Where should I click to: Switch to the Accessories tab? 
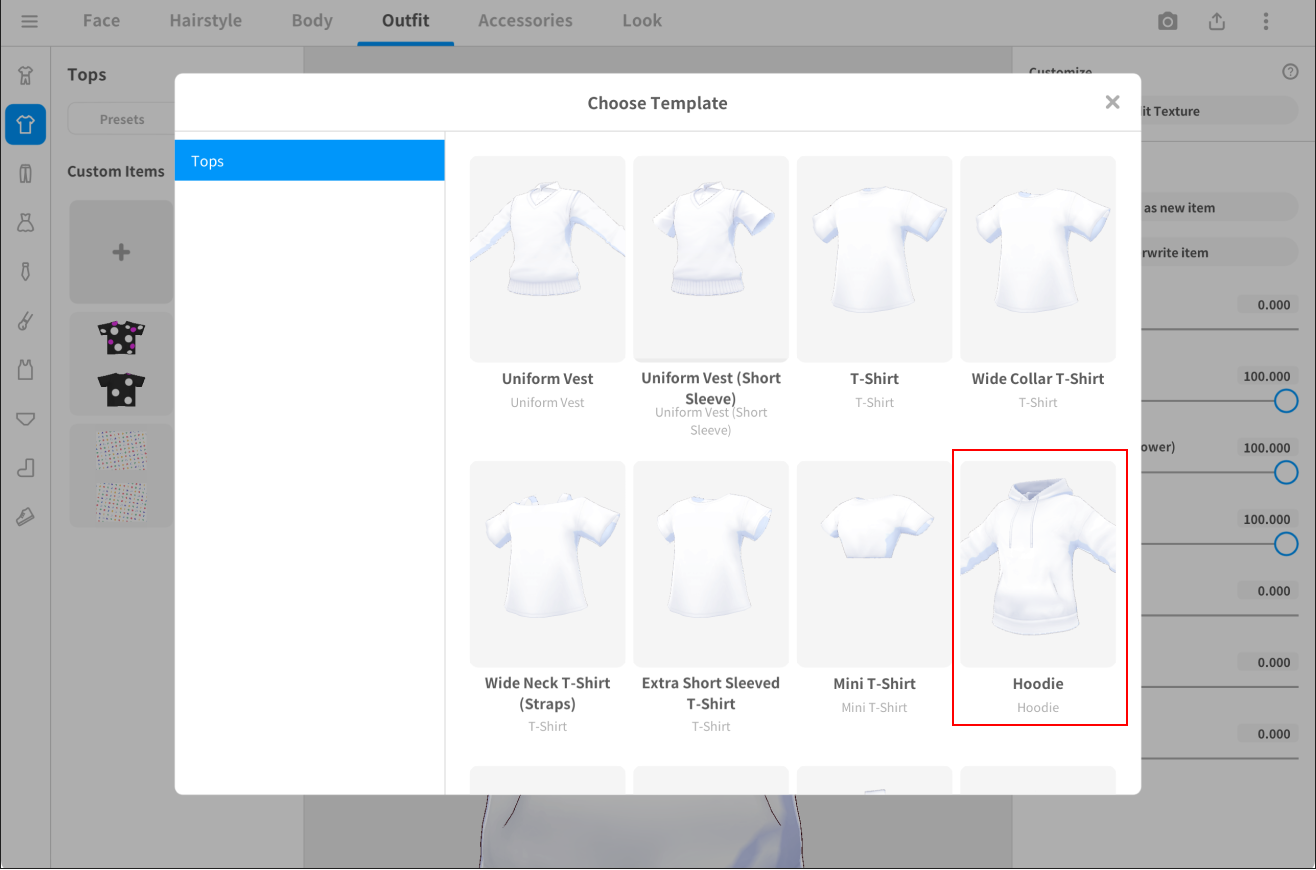[525, 21]
